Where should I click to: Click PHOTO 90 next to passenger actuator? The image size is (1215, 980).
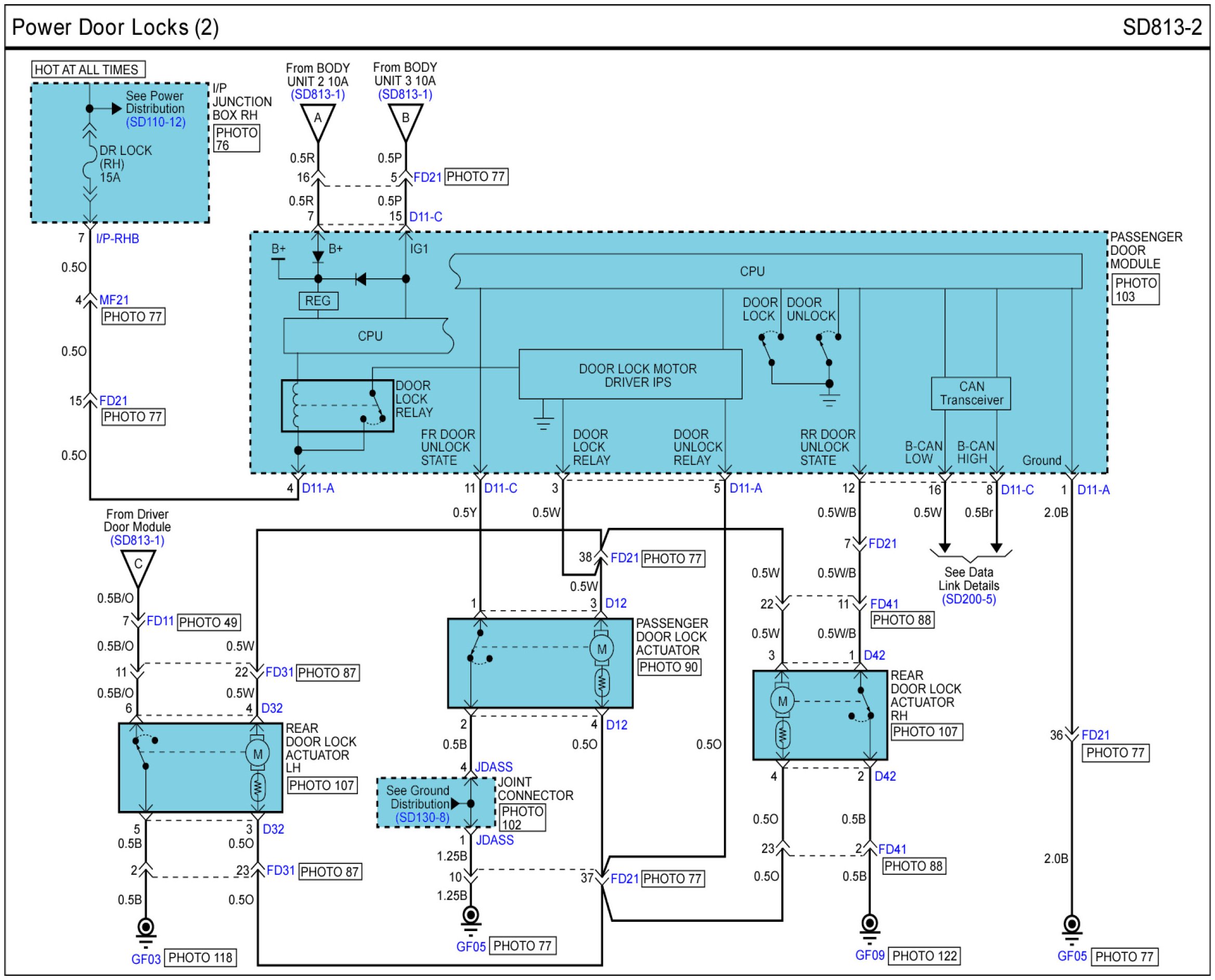coord(669,667)
